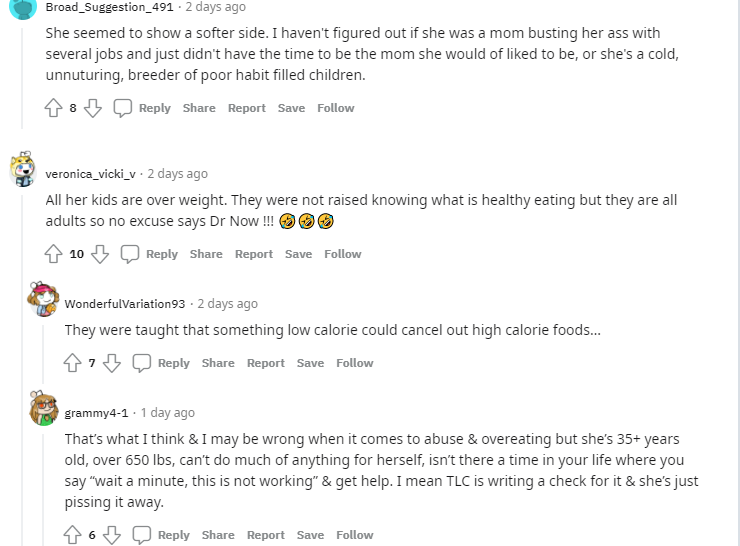Upvote WonderfulVariation93's reply
740x546 pixels.
click(73, 363)
